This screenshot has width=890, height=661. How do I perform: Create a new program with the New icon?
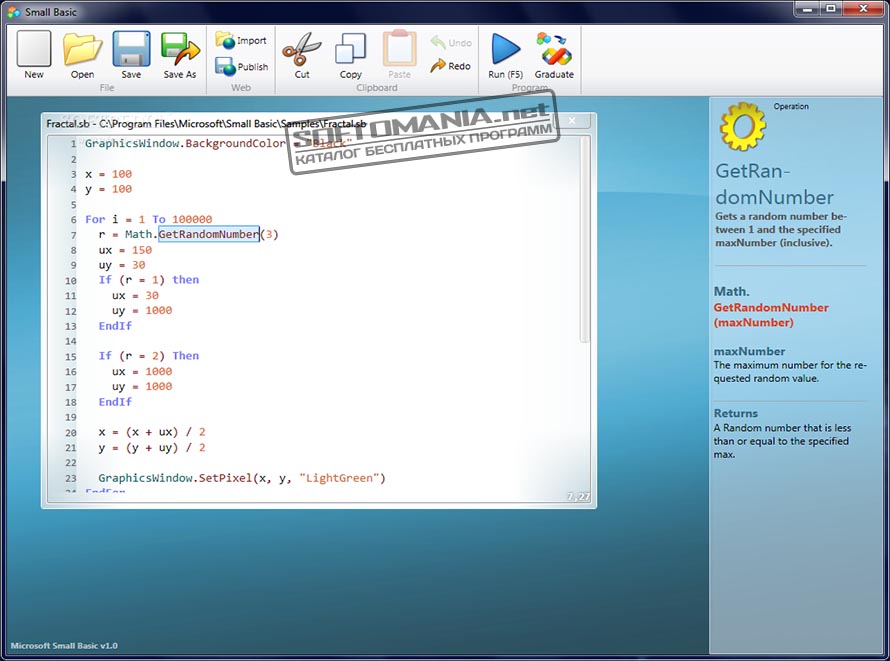33,50
